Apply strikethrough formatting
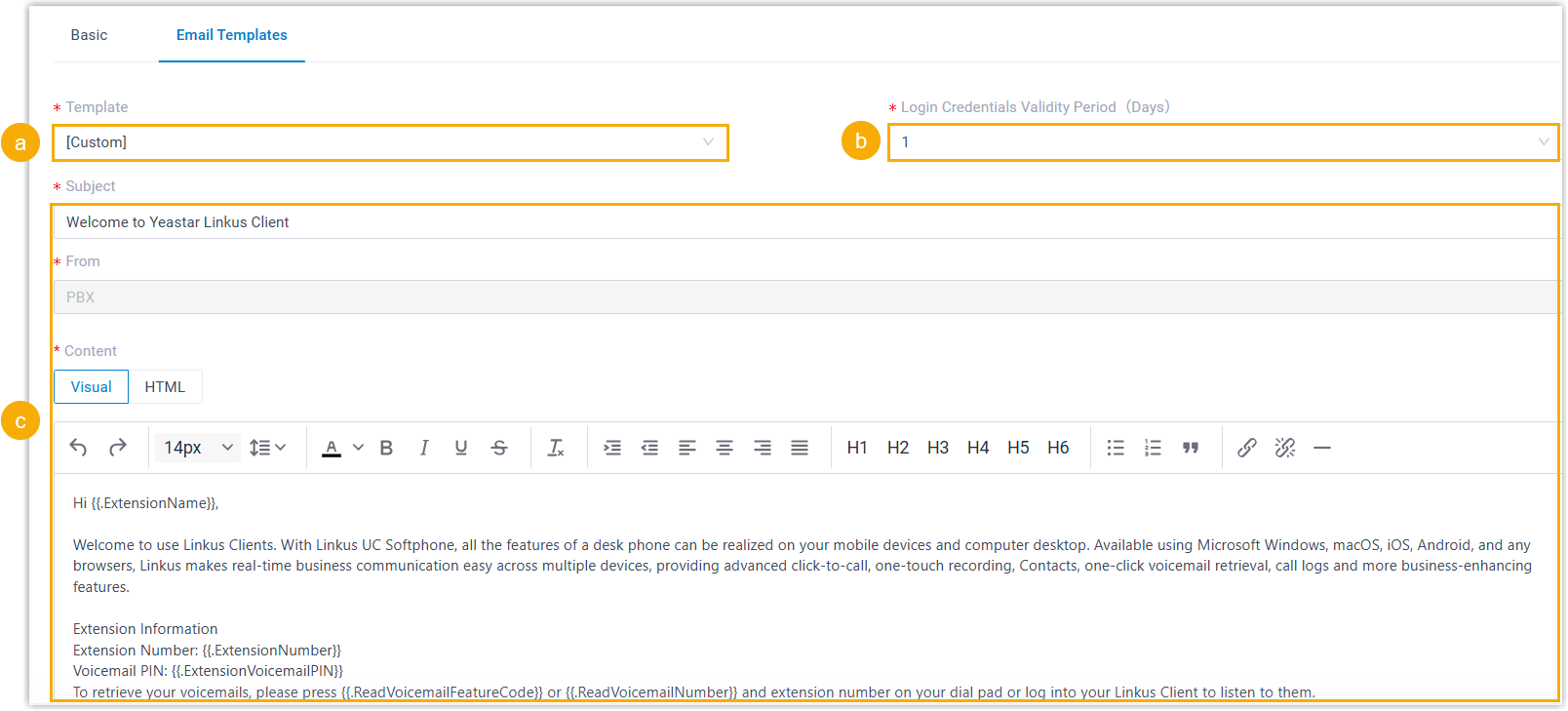The width and height of the screenshot is (1568, 711). tap(499, 448)
